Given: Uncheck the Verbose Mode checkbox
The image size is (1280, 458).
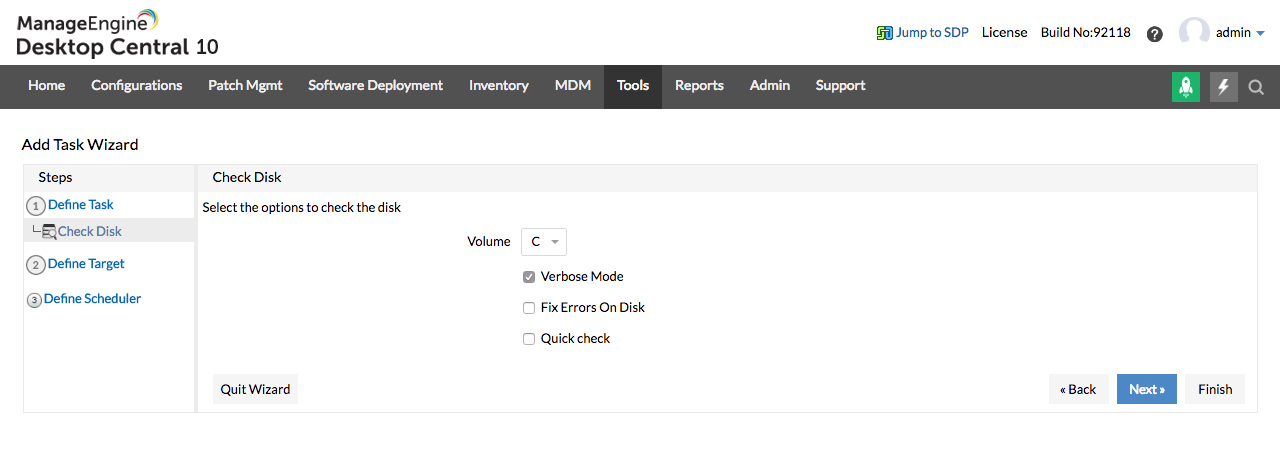Looking at the screenshot, I should (529, 277).
